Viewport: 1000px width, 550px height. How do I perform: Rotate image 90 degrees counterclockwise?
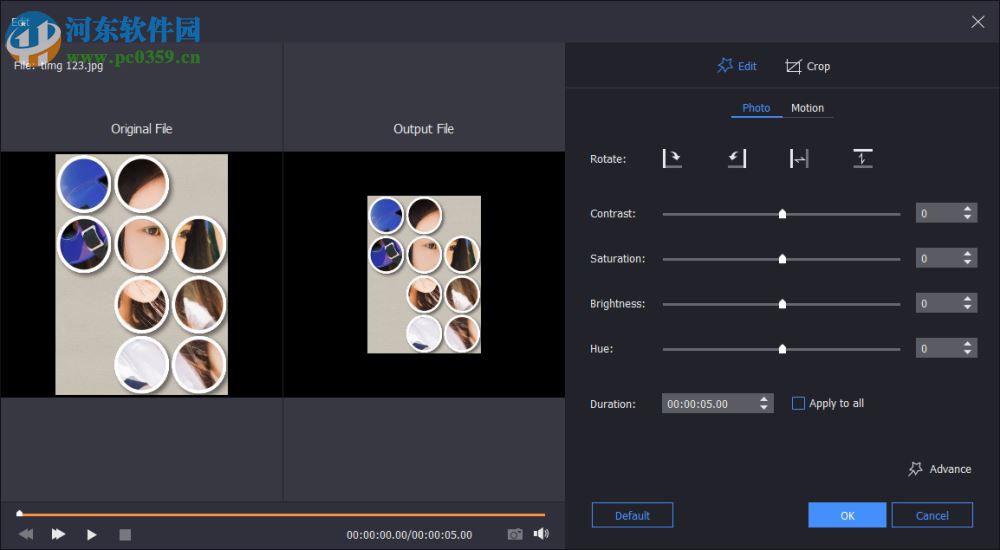(737, 158)
